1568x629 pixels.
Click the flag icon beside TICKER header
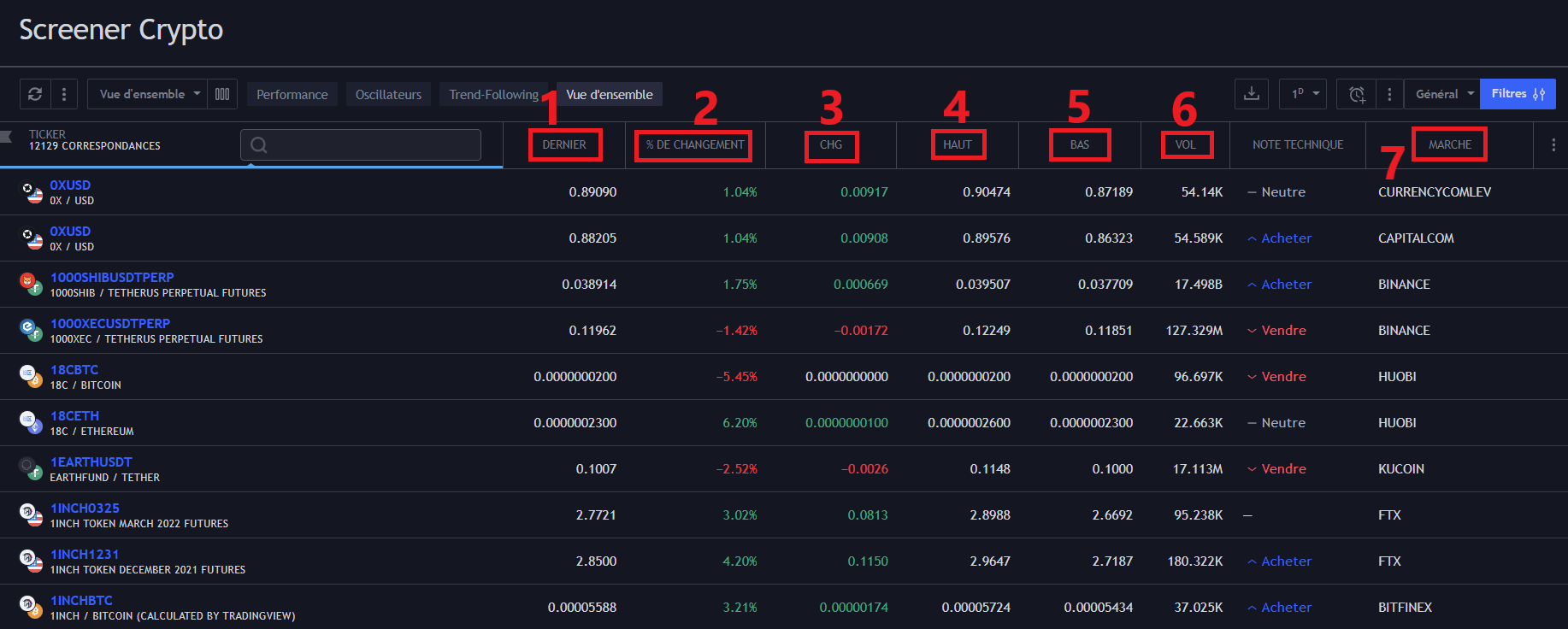coord(7,137)
